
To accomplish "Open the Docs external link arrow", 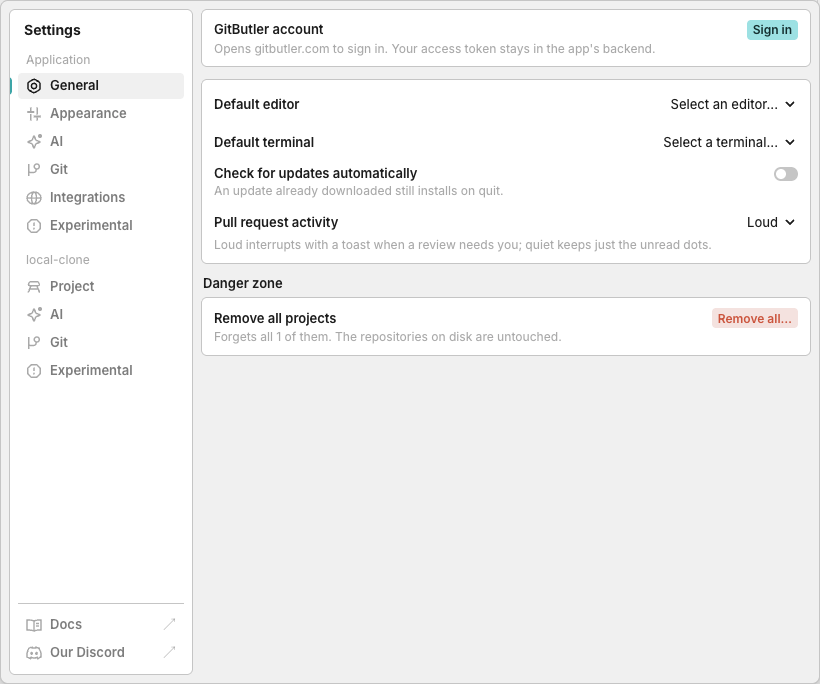I will pyautogui.click(x=169, y=624).
